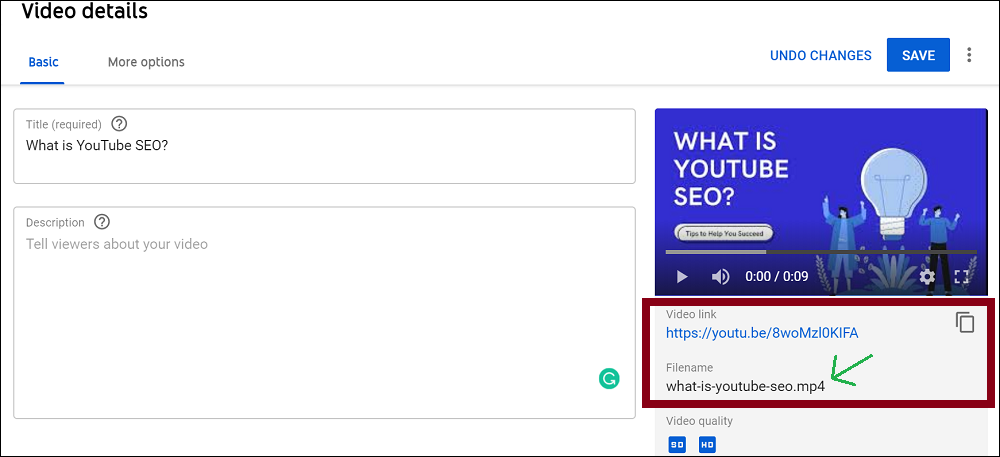
Task: Click the UNDO CHANGES button
Action: pyautogui.click(x=821, y=55)
